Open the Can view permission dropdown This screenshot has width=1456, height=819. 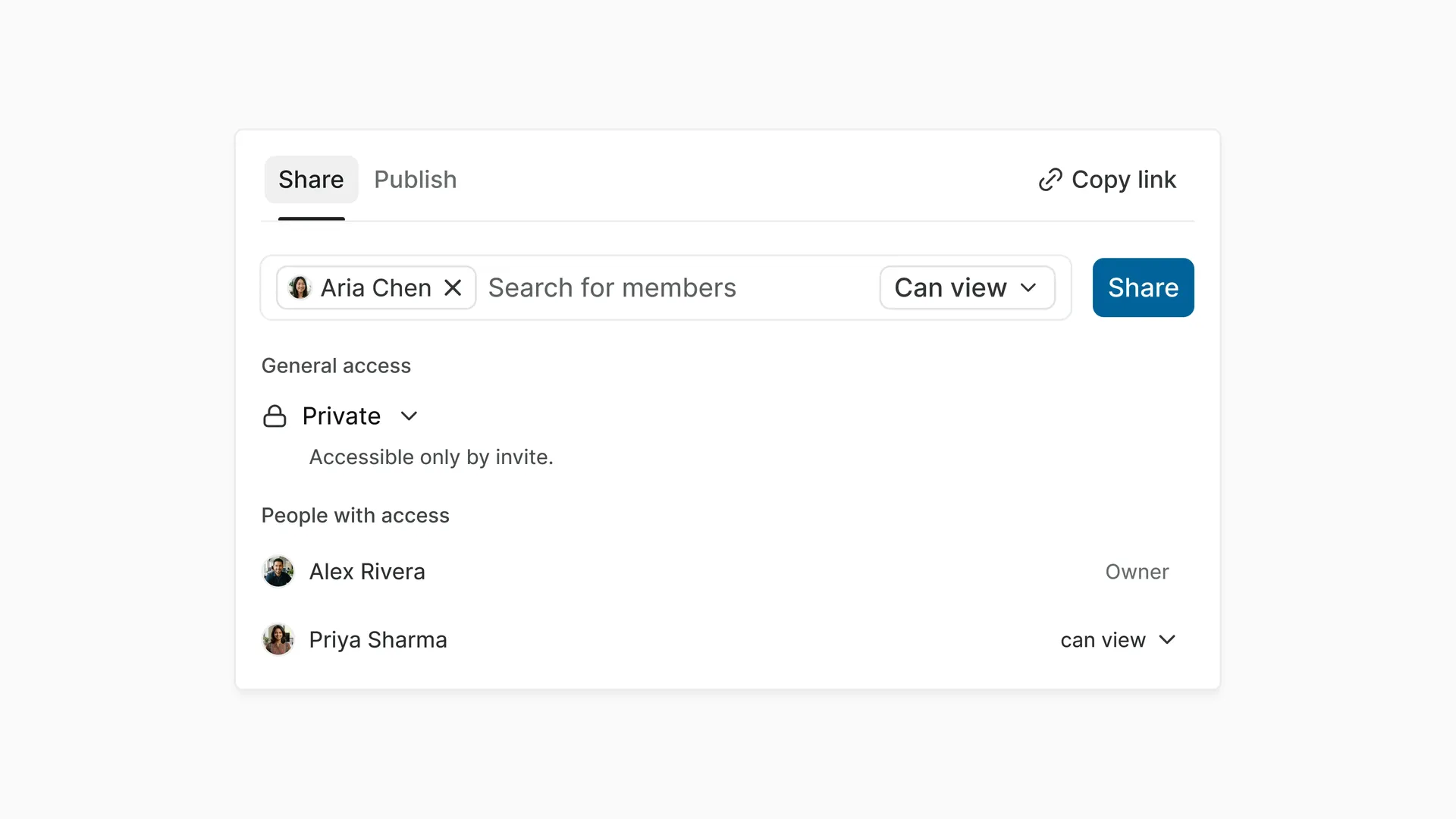click(967, 287)
